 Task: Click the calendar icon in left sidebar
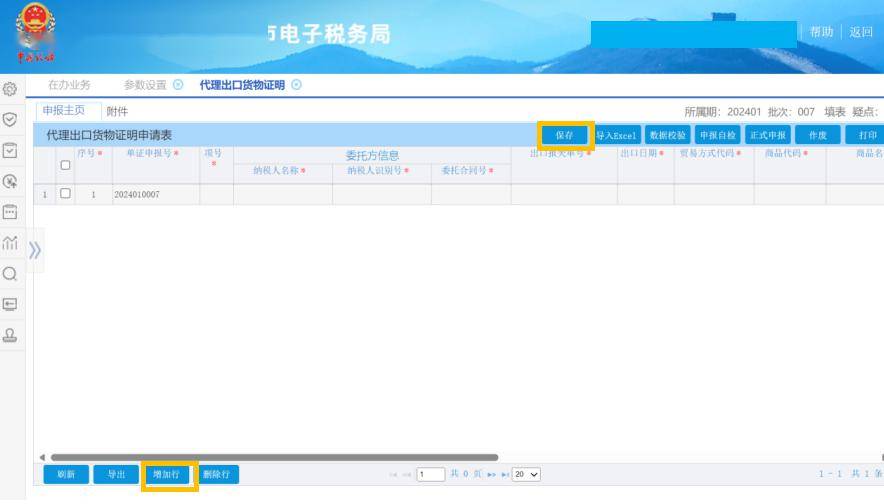coord(10,212)
